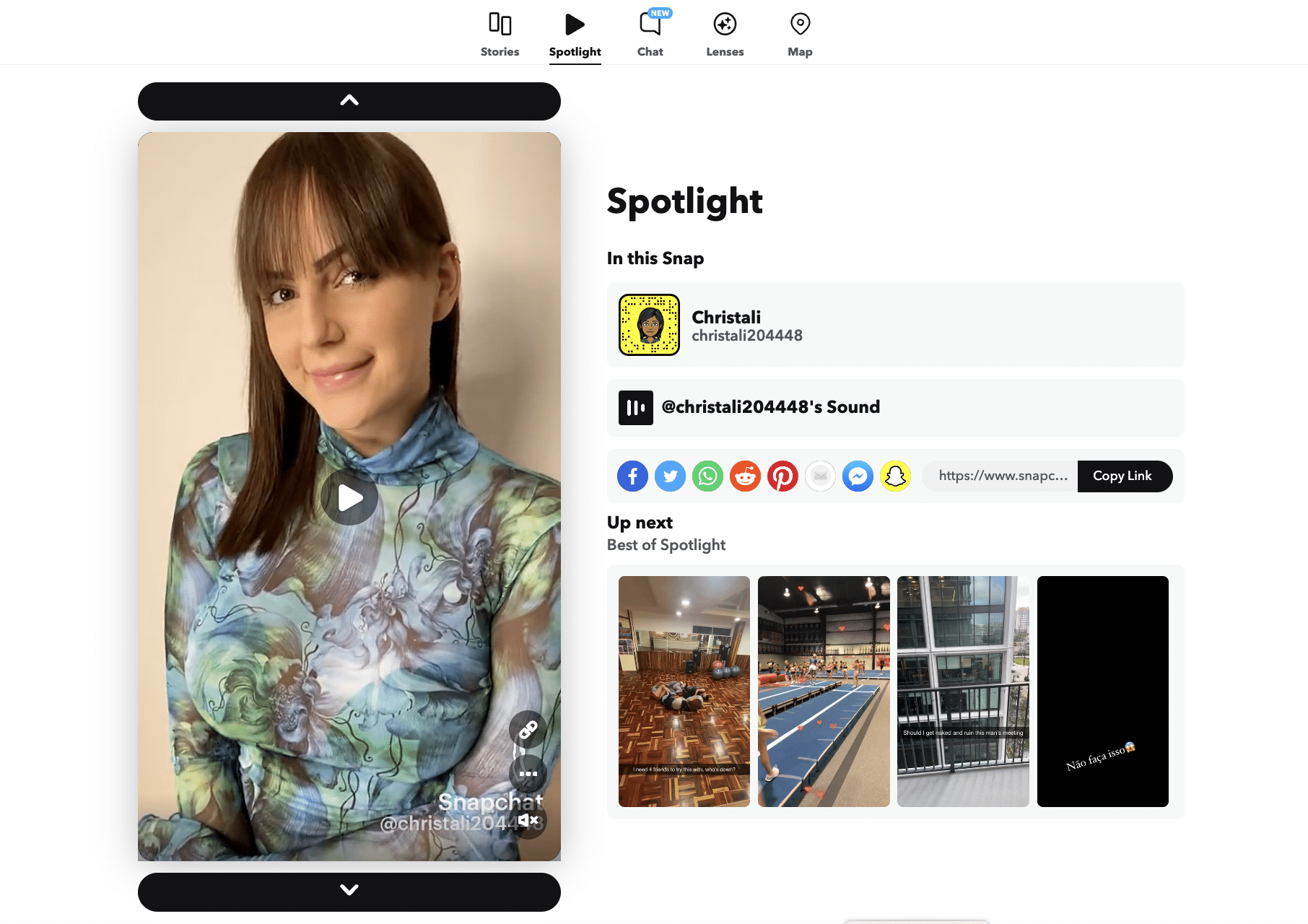Go to next Snap with down chevron
1308x924 pixels.
tap(349, 892)
